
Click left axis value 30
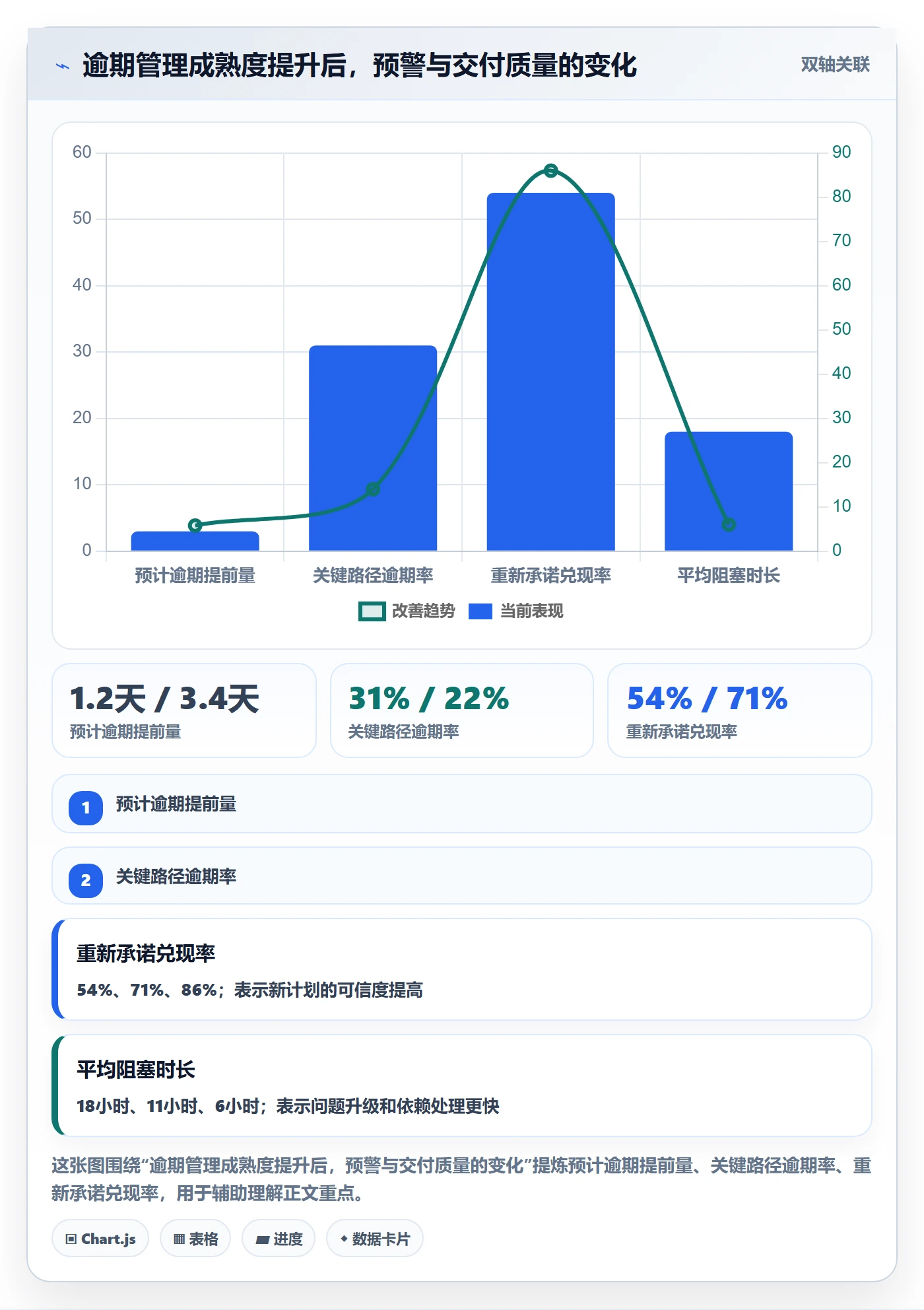point(82,351)
